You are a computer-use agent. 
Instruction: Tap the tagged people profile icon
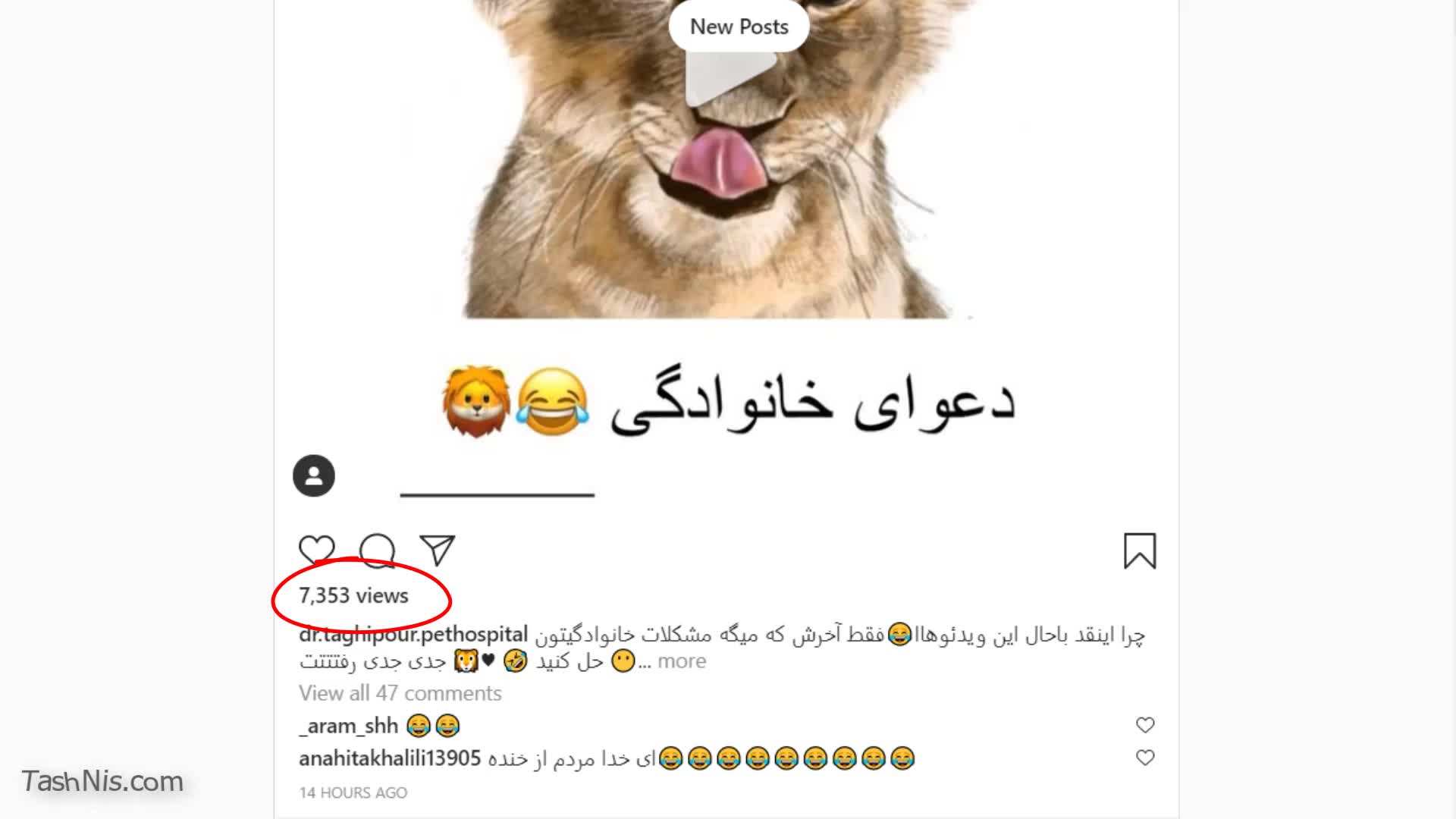pyautogui.click(x=314, y=476)
